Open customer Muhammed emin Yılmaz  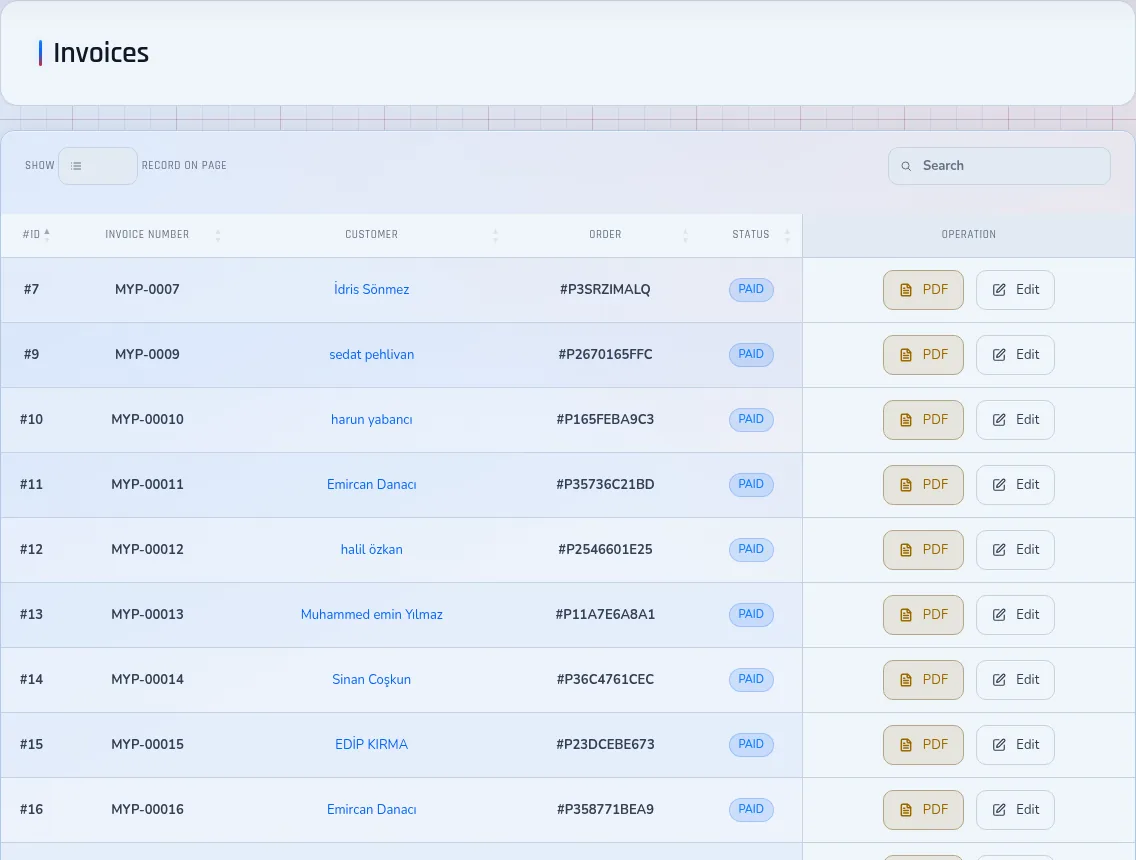pos(372,614)
